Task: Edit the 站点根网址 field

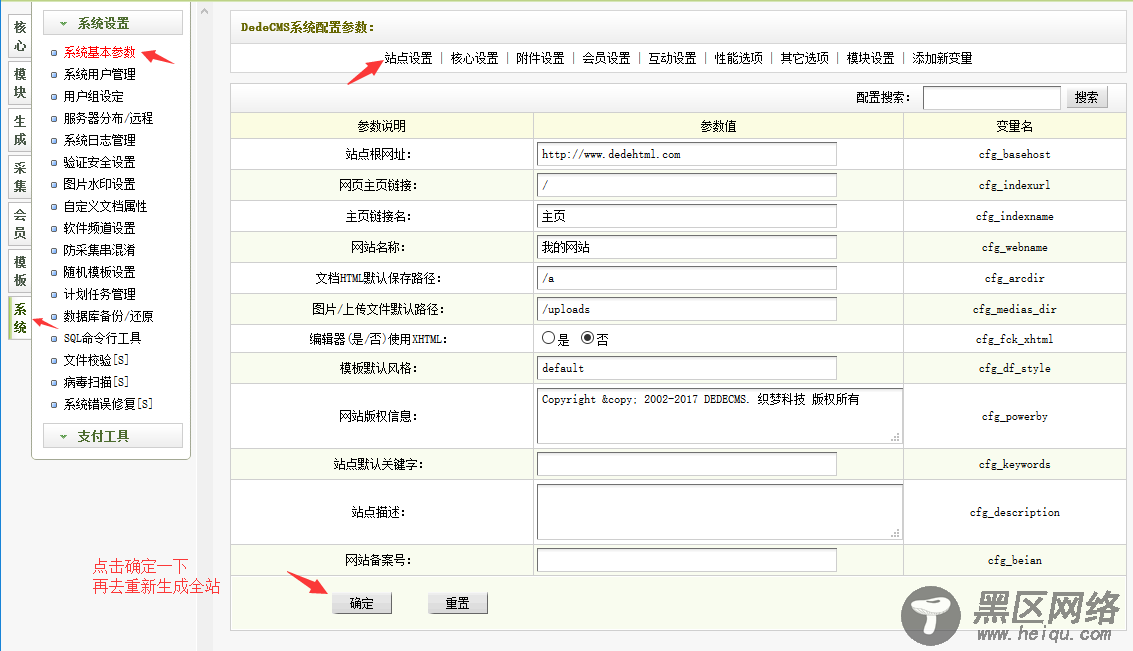Action: pyautogui.click(x=686, y=154)
